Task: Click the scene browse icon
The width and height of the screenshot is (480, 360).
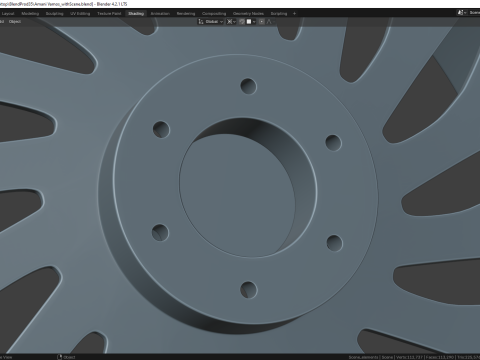Action: 461,13
